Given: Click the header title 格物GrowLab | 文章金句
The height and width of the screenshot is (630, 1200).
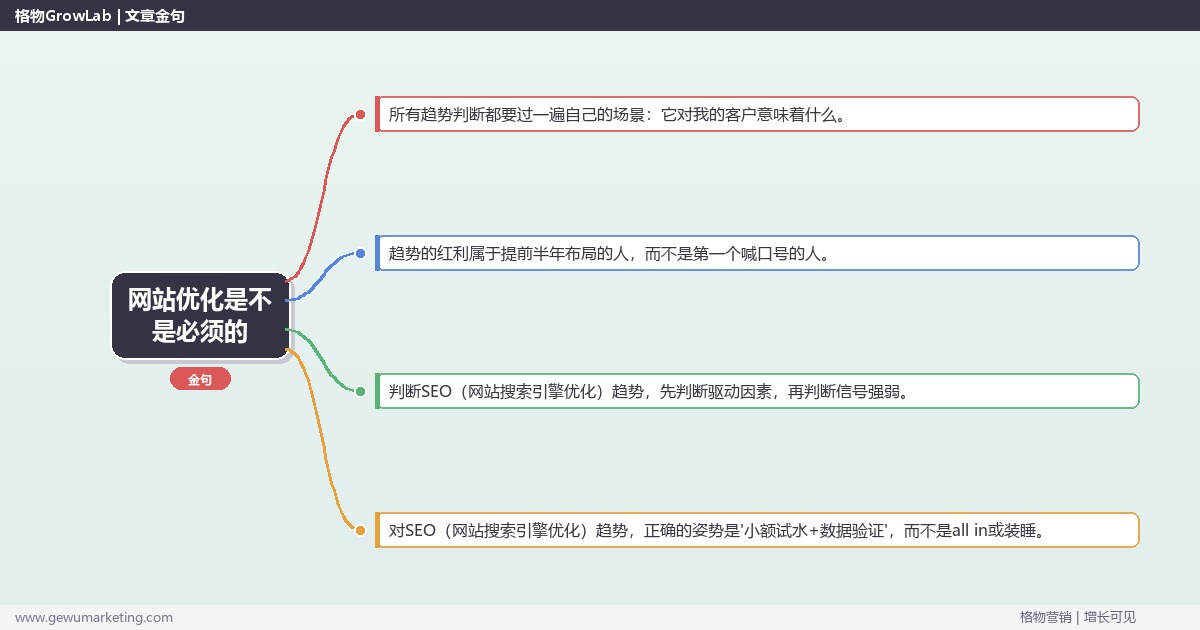Looking at the screenshot, I should coord(100,16).
